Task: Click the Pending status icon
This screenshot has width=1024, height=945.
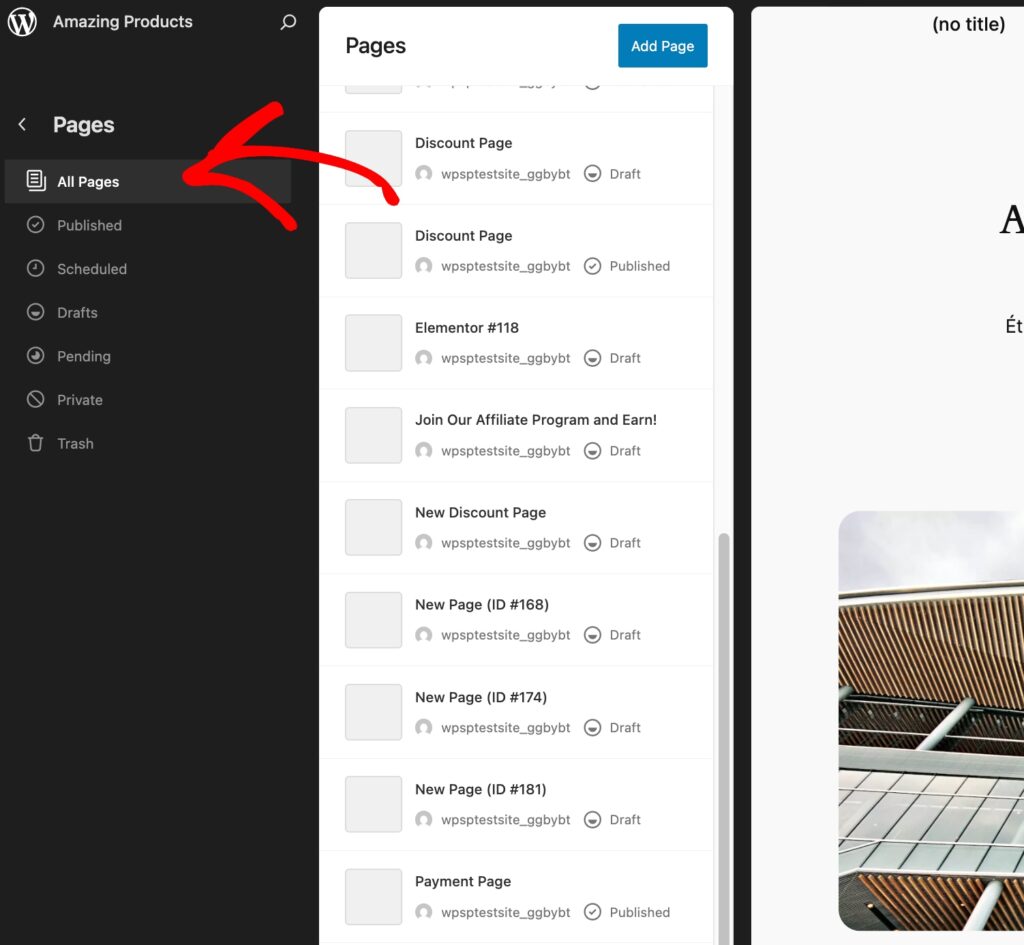Action: 36,356
